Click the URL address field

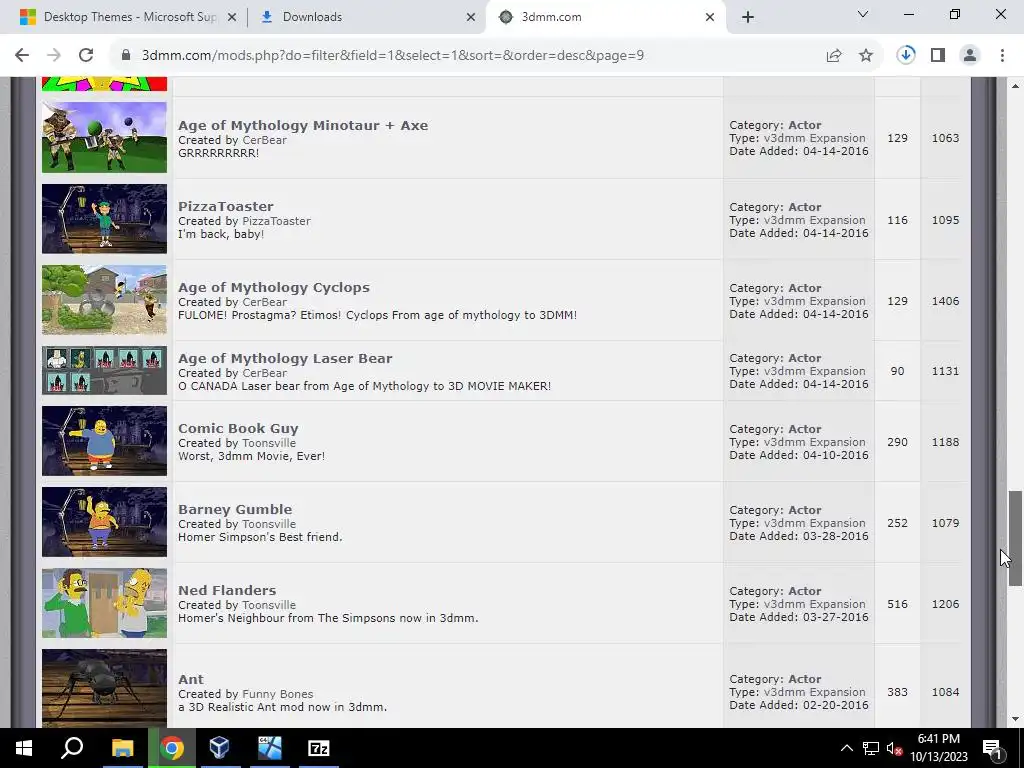click(470, 56)
